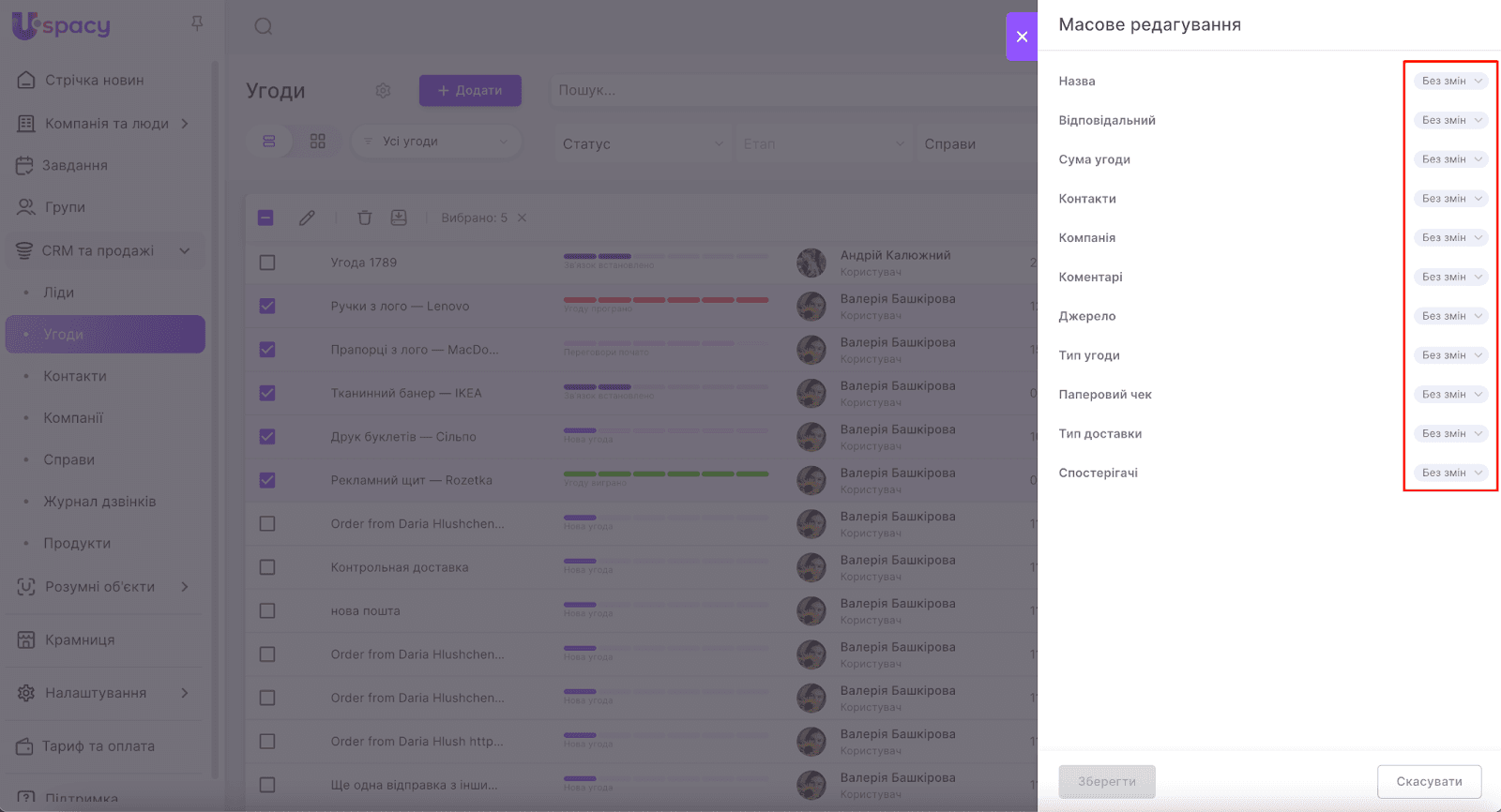Viewport: 1501px width, 812px height.
Task: Select the list view icon
Action: 269,142
